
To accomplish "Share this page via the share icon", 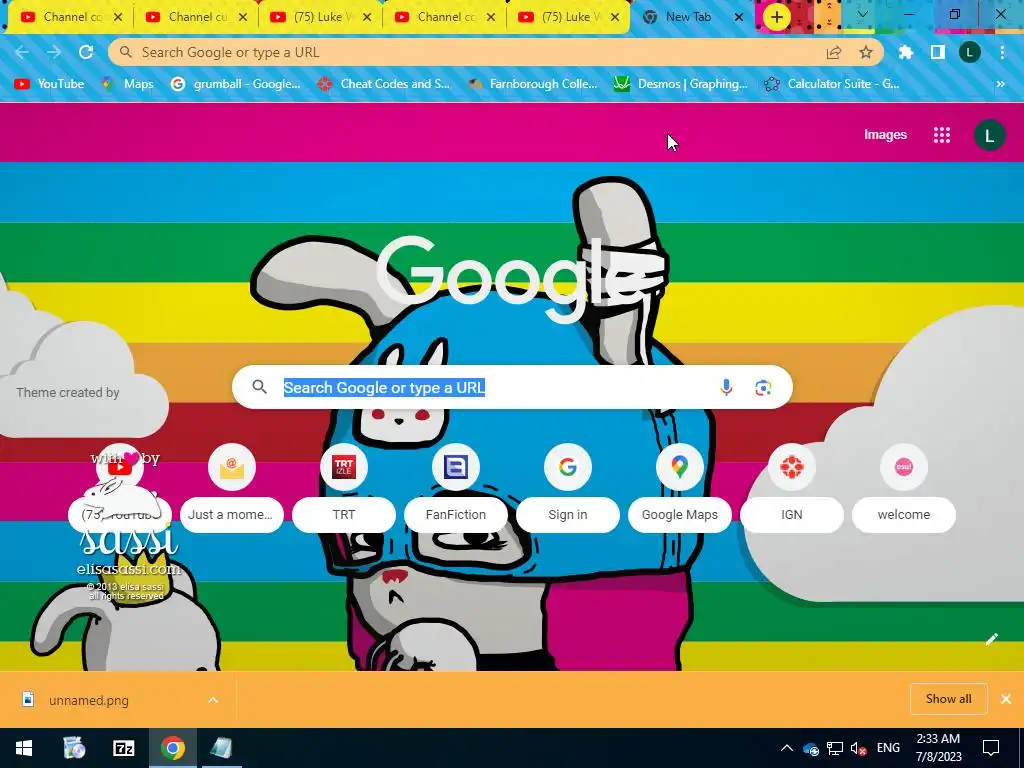I will tap(834, 52).
